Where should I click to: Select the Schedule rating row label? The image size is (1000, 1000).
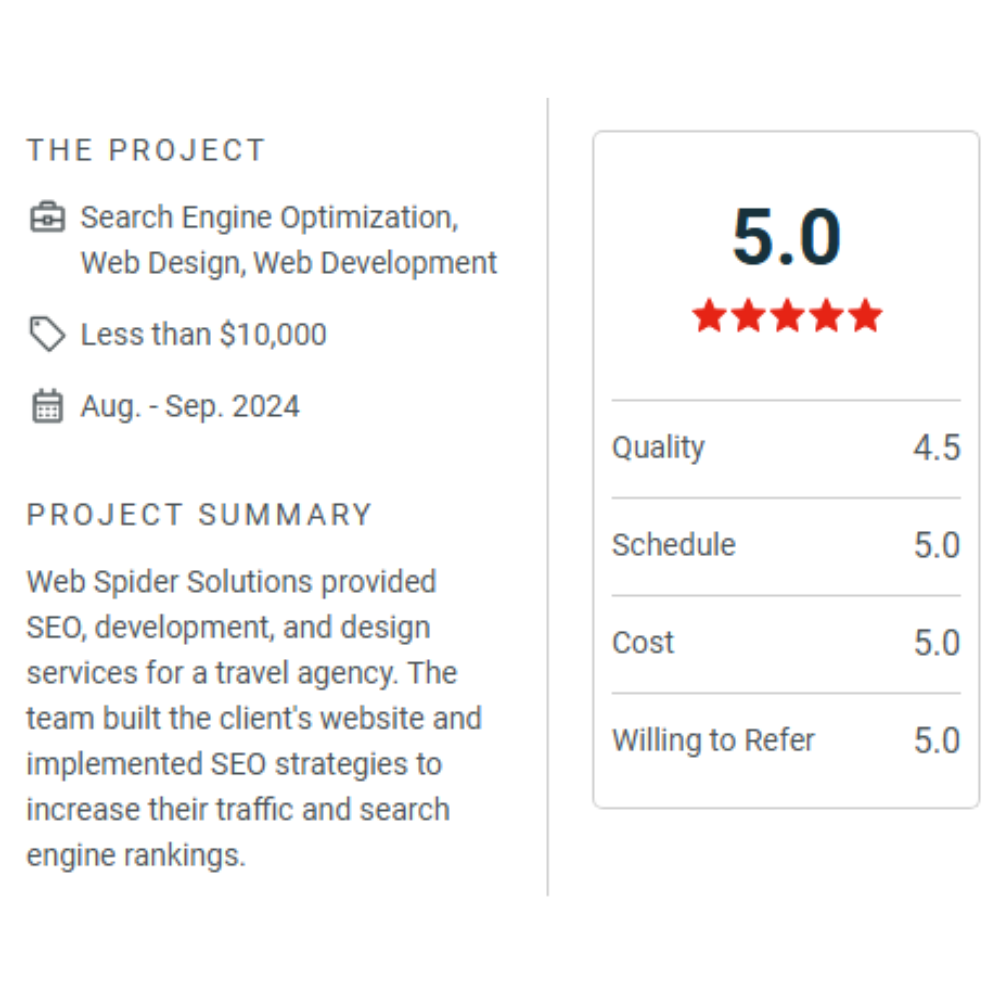[x=673, y=545]
